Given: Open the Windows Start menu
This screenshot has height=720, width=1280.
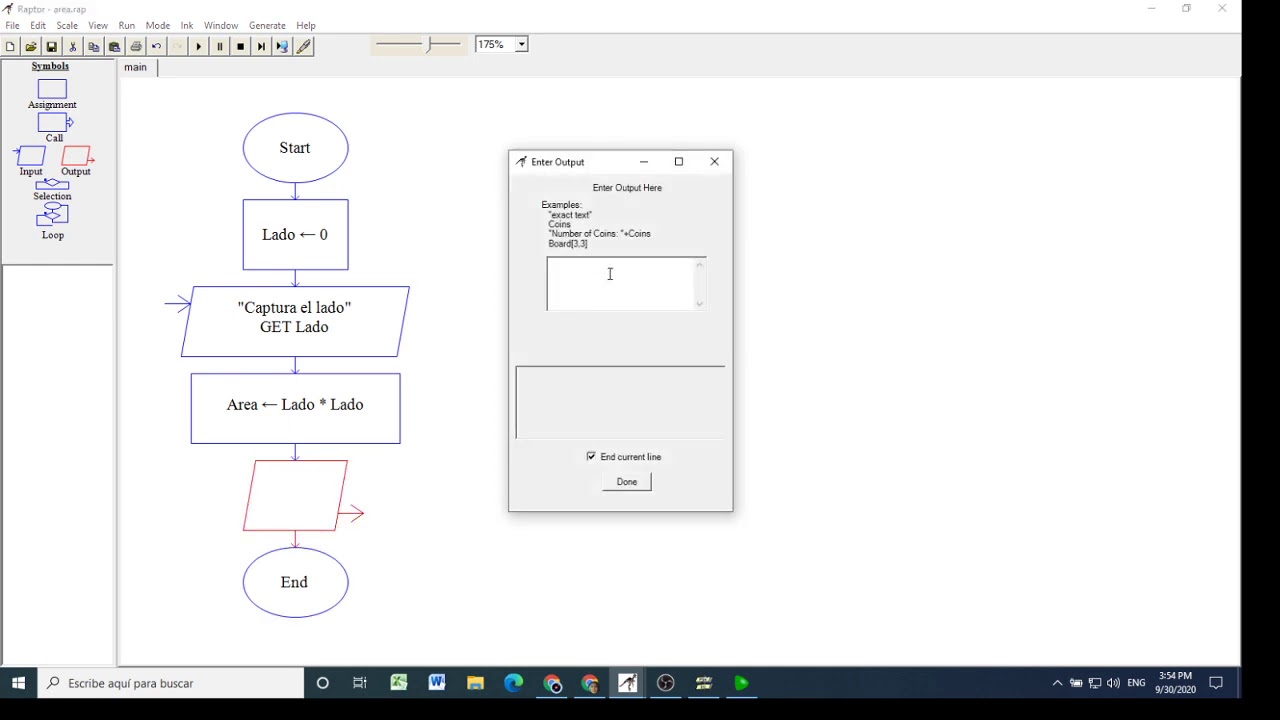Looking at the screenshot, I should pyautogui.click(x=18, y=683).
